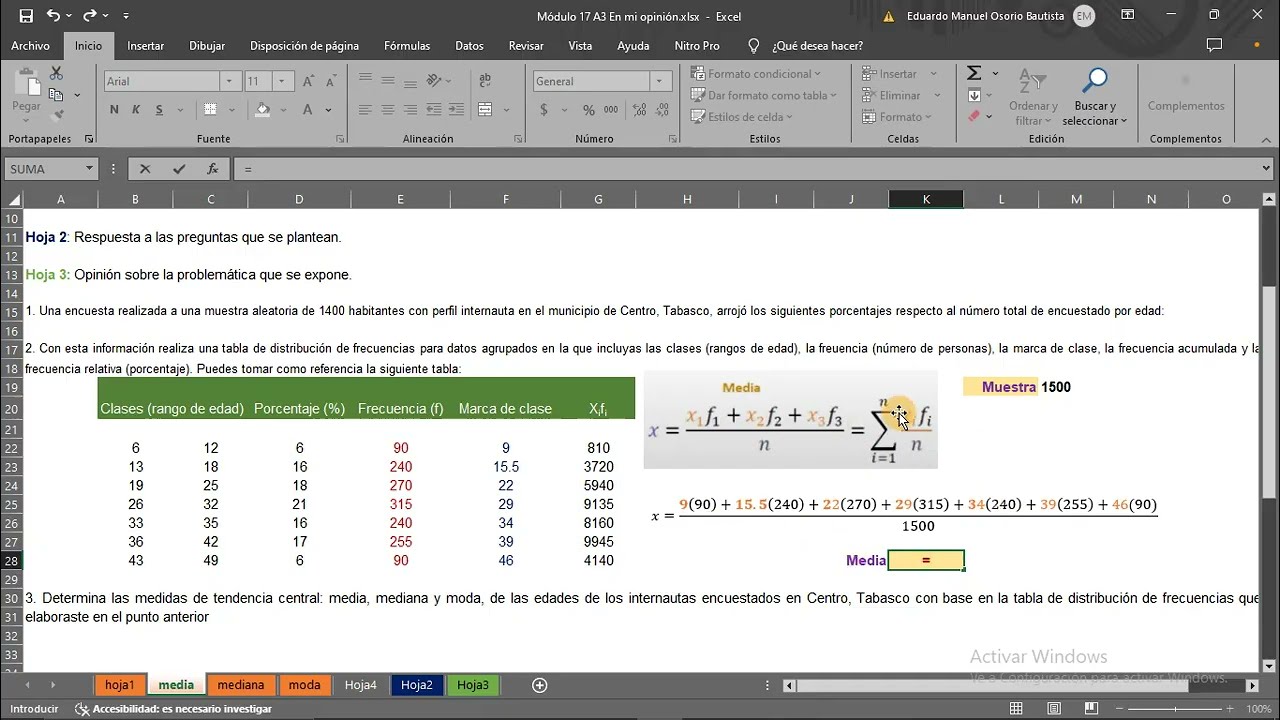Click the add new sheet plus icon
Image resolution: width=1280 pixels, height=720 pixels.
point(540,685)
